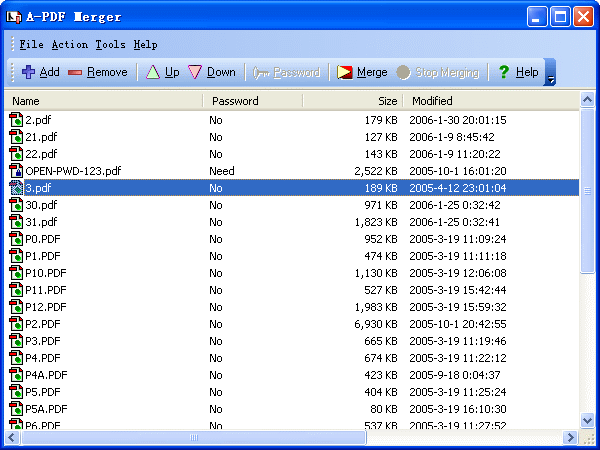Click the Stop Merging circle icon
Screen dimensions: 600x450
(x=403, y=72)
